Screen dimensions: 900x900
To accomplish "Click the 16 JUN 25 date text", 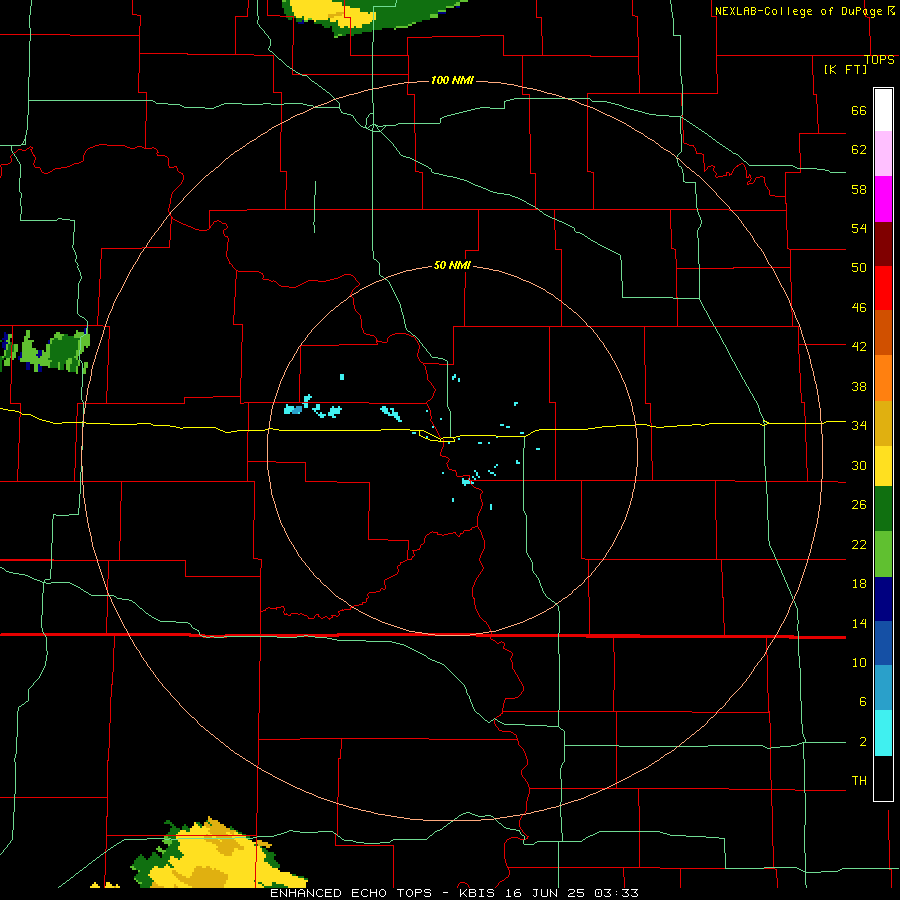I will [x=545, y=893].
